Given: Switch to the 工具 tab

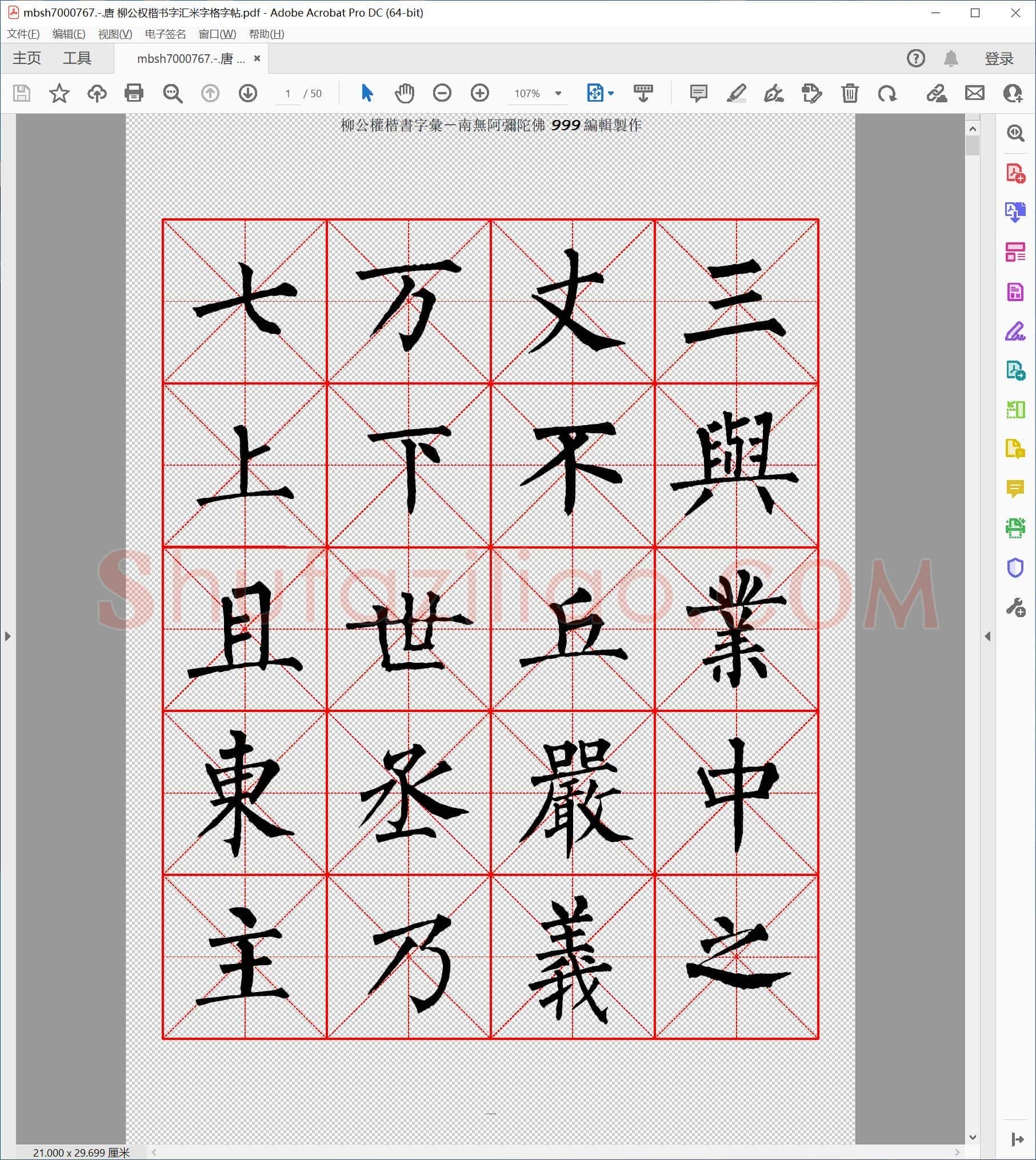Looking at the screenshot, I should [77, 58].
